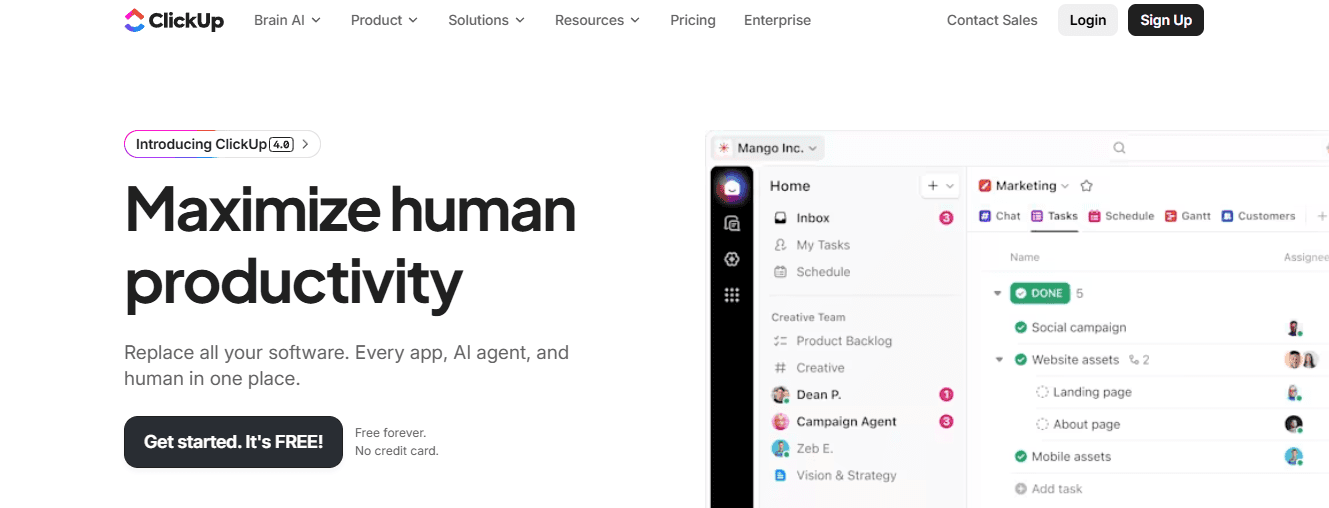Viewport: 1329px width, 508px height.
Task: Collapse the DONE status group
Action: 997,294
